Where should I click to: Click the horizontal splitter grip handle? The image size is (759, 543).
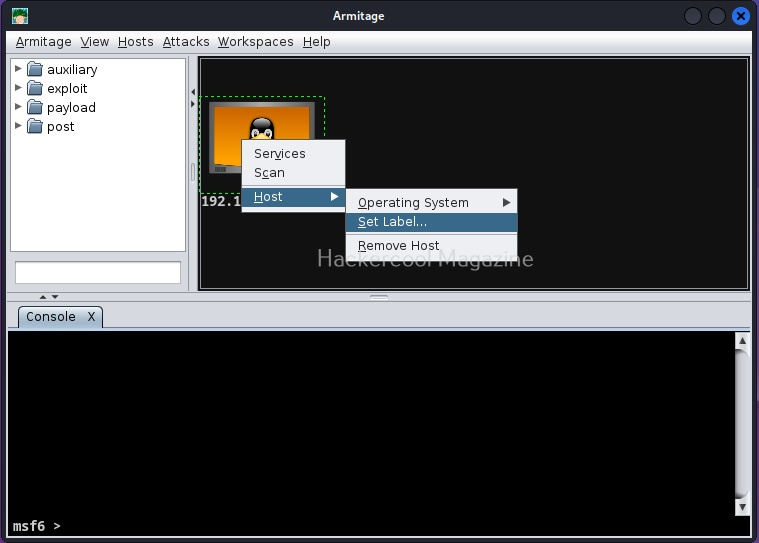click(x=379, y=298)
